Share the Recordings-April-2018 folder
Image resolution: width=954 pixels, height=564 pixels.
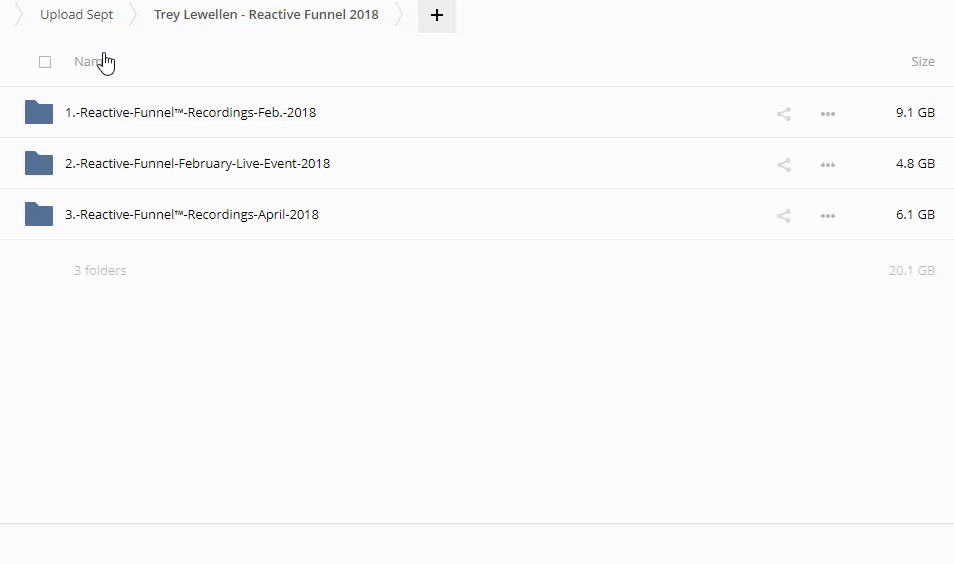784,216
